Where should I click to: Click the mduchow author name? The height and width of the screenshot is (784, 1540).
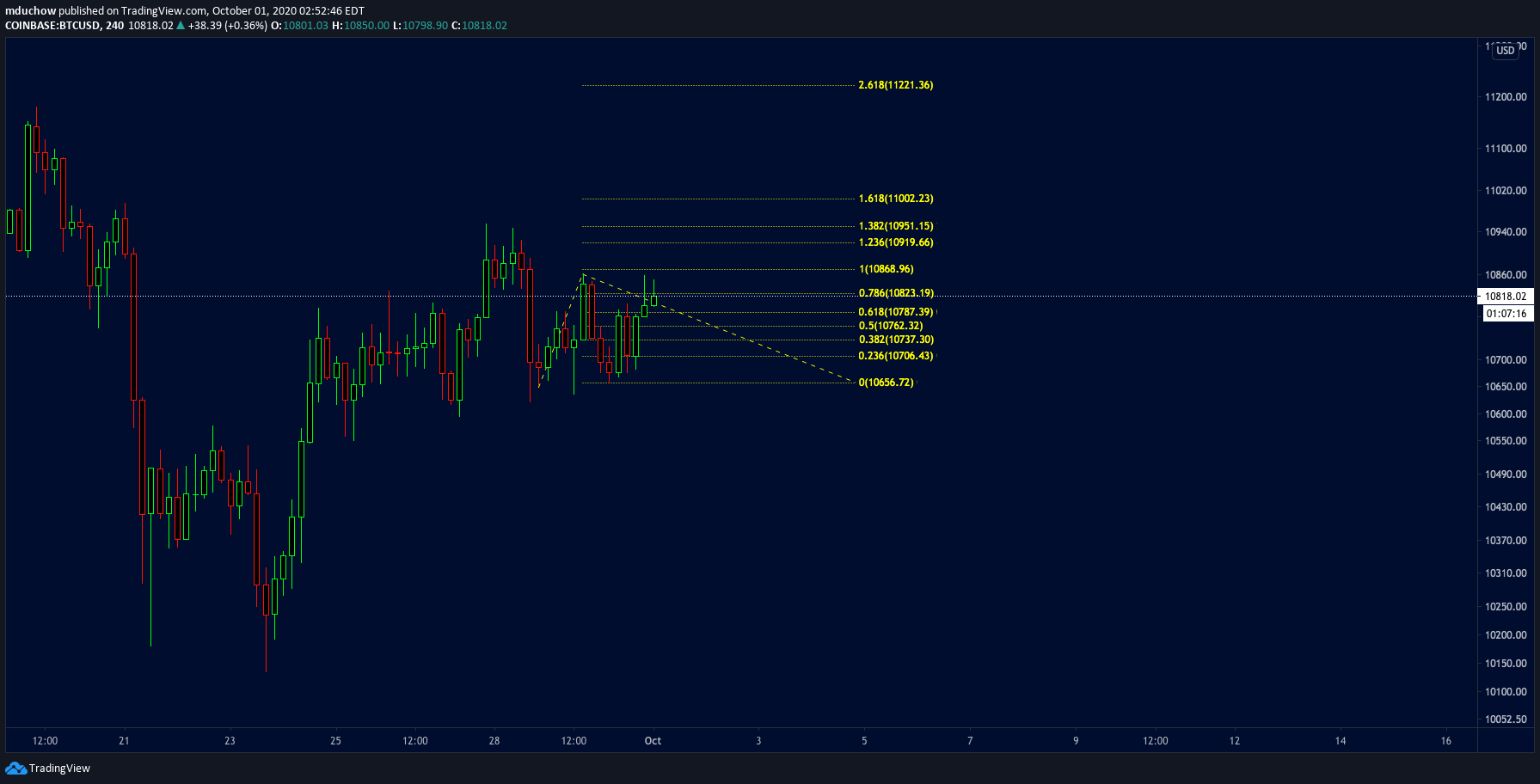coord(30,11)
